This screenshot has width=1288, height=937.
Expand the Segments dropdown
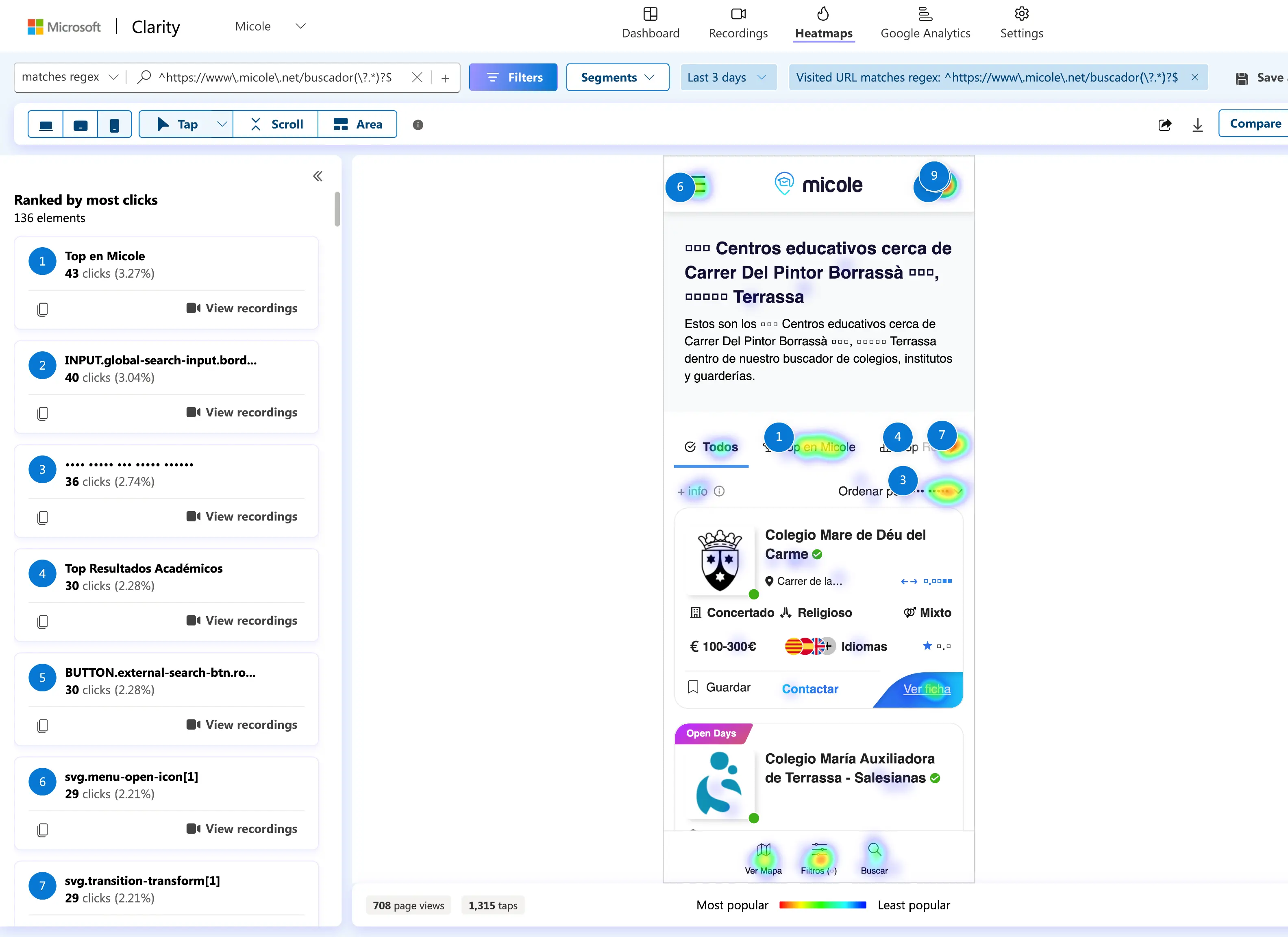tap(617, 77)
